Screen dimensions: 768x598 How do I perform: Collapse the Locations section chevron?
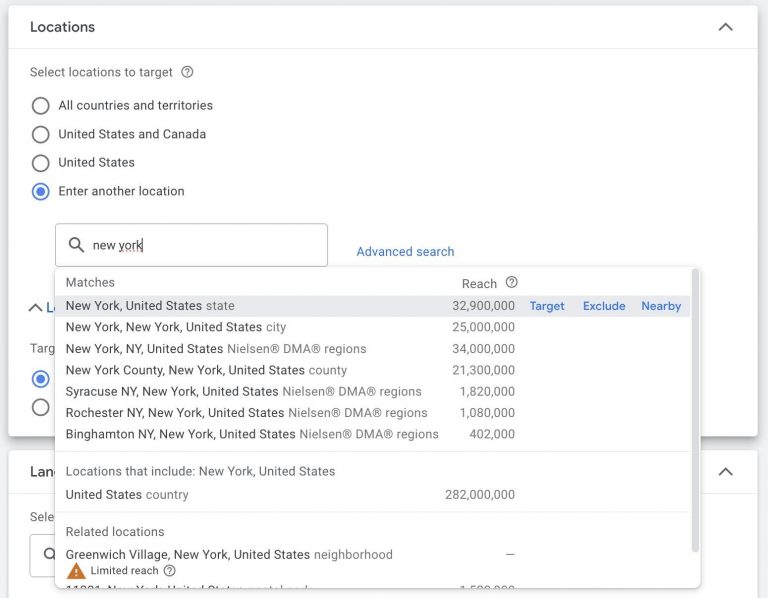(x=725, y=27)
